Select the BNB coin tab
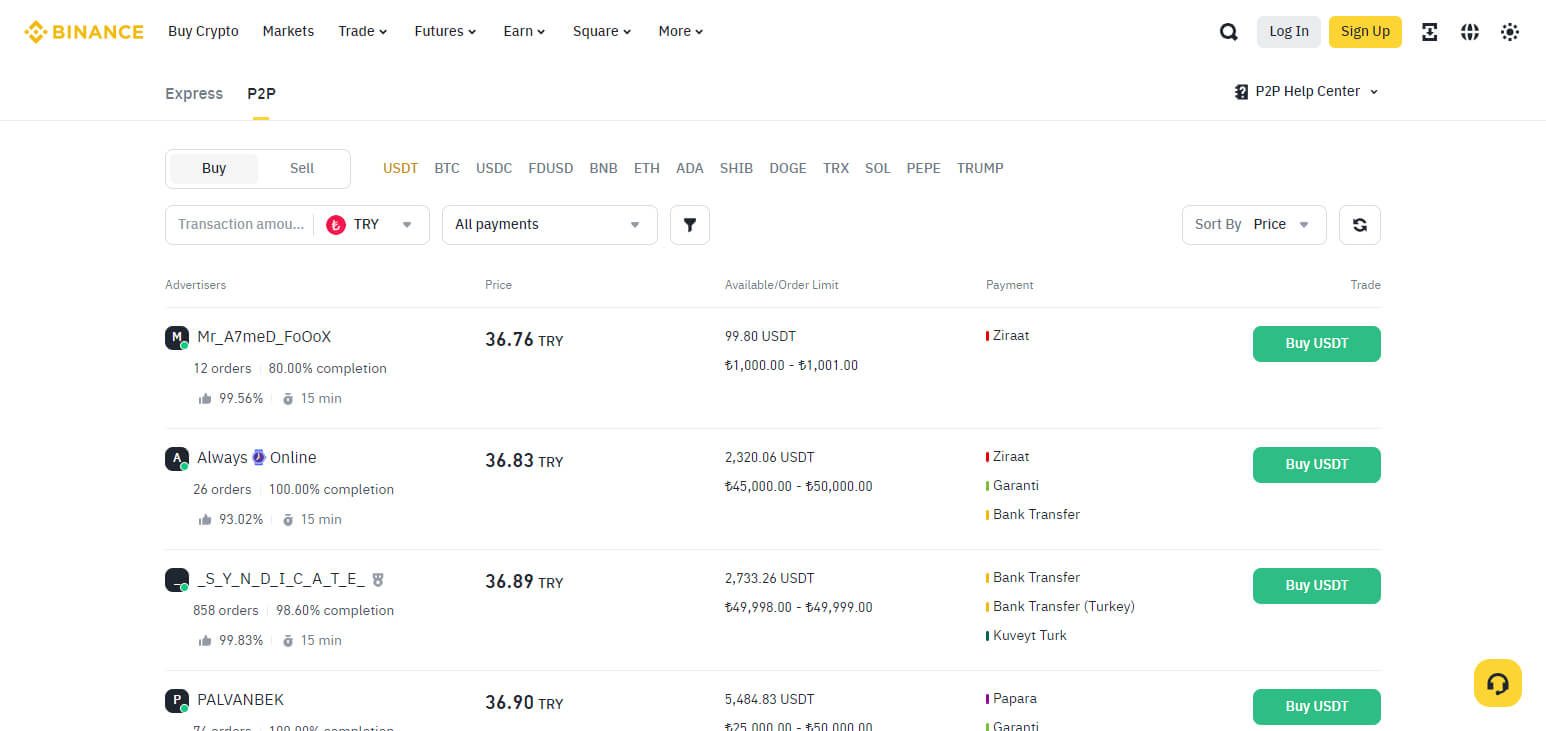The width and height of the screenshot is (1546, 731). coord(603,169)
